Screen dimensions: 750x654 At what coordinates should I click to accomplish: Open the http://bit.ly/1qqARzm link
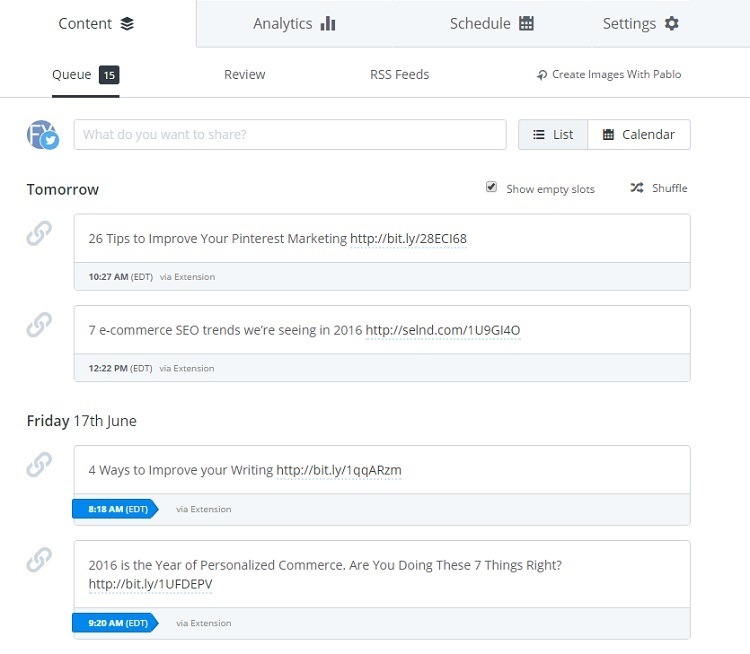click(x=339, y=470)
